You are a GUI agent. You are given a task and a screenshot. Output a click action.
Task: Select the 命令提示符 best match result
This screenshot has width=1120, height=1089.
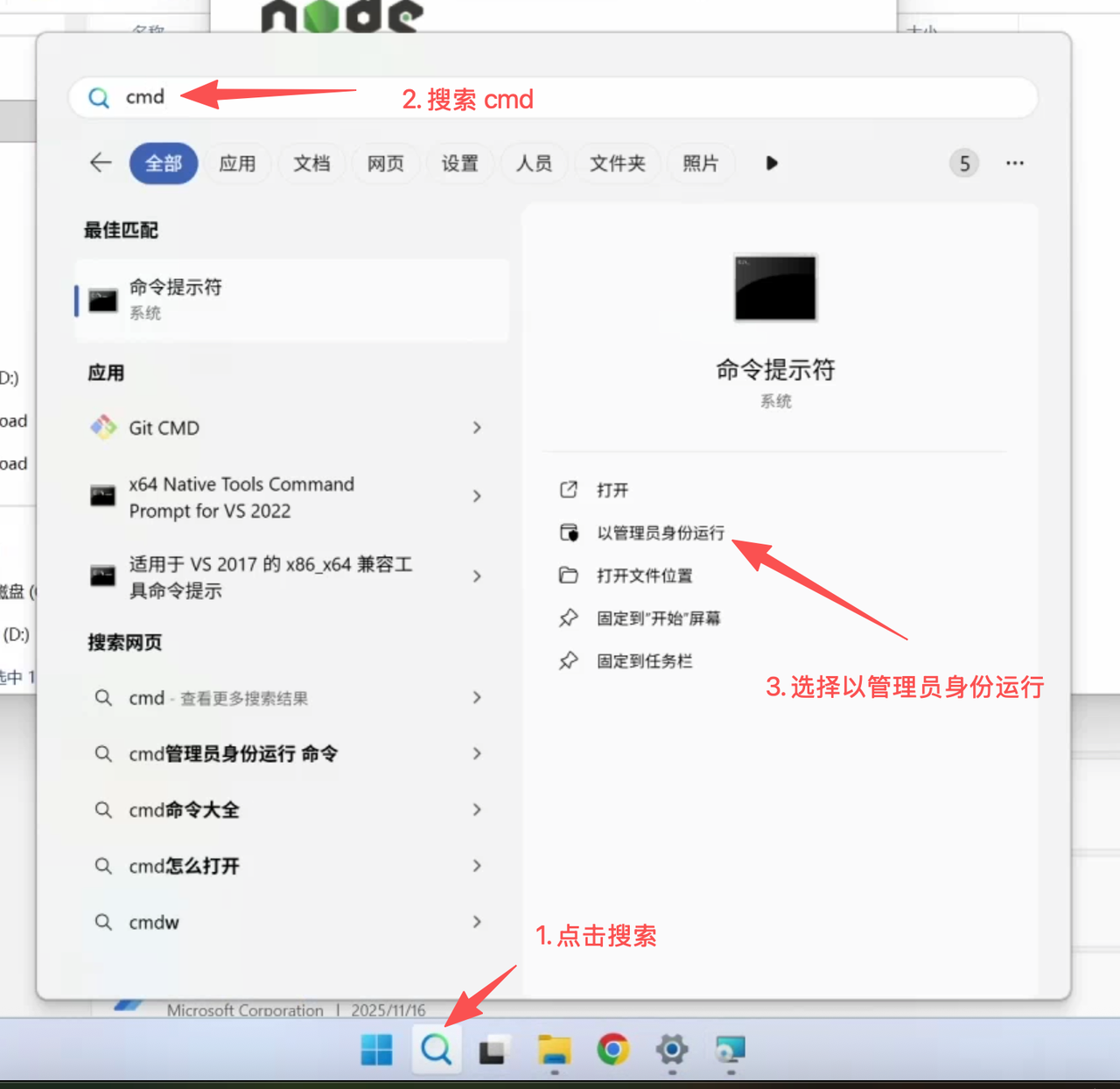tap(291, 299)
